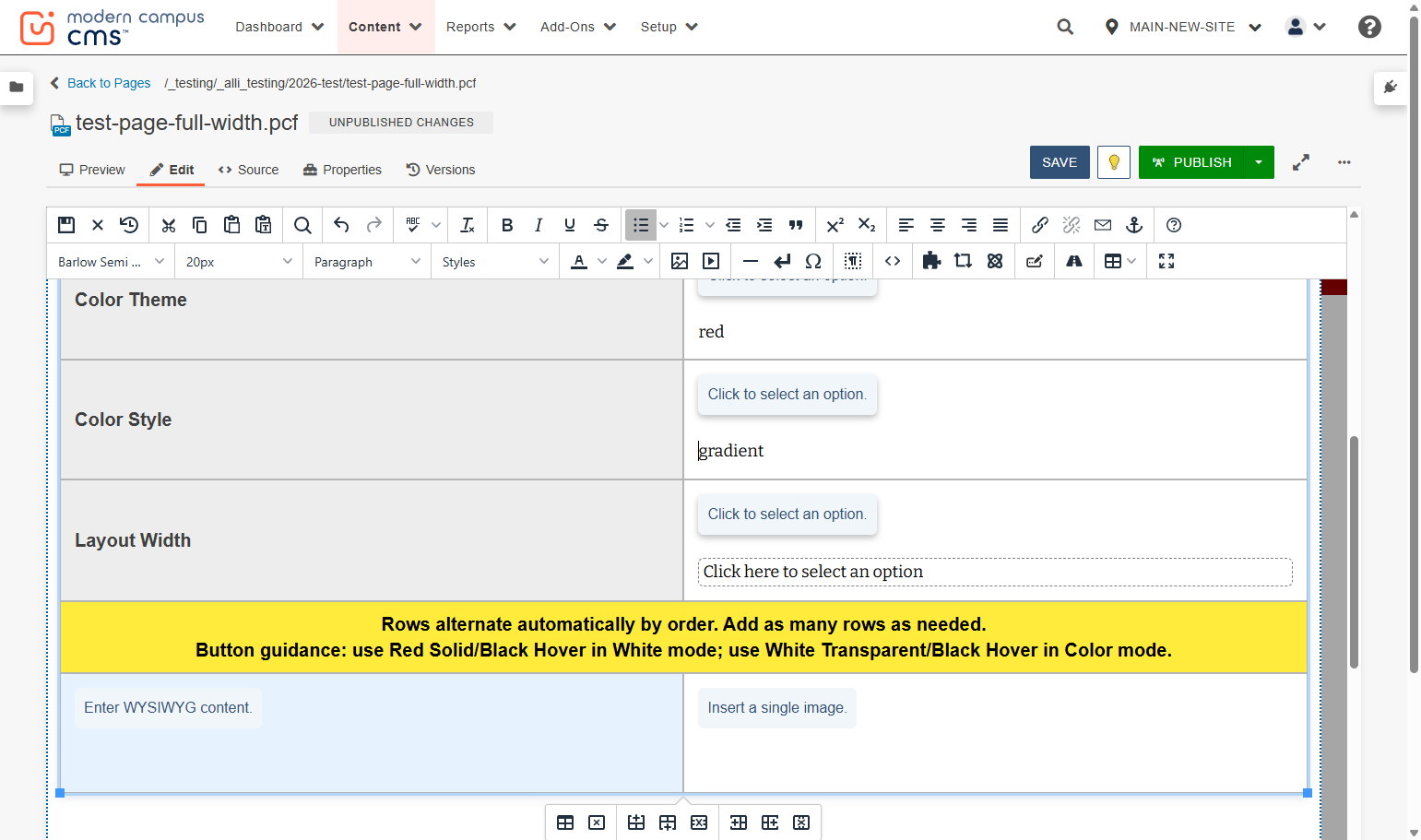This screenshot has width=1421, height=840.
Task: Click the Find and Replace magnifier icon
Action: [x=302, y=225]
